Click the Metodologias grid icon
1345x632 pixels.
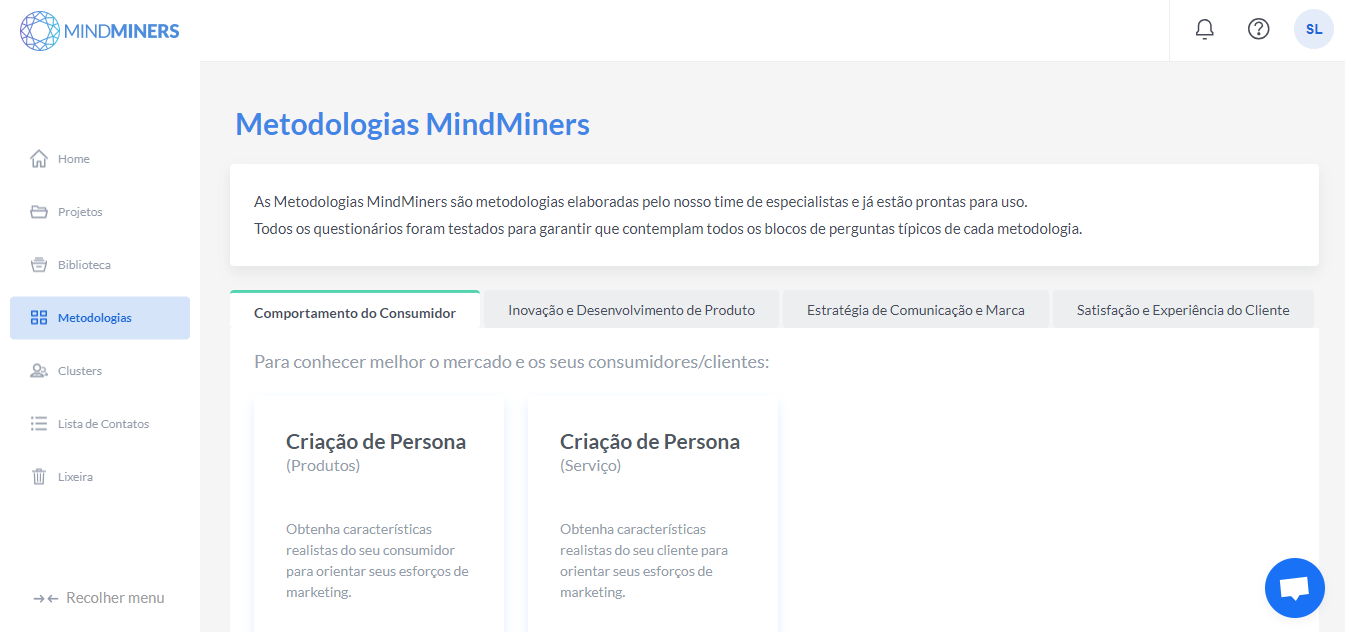coord(39,318)
